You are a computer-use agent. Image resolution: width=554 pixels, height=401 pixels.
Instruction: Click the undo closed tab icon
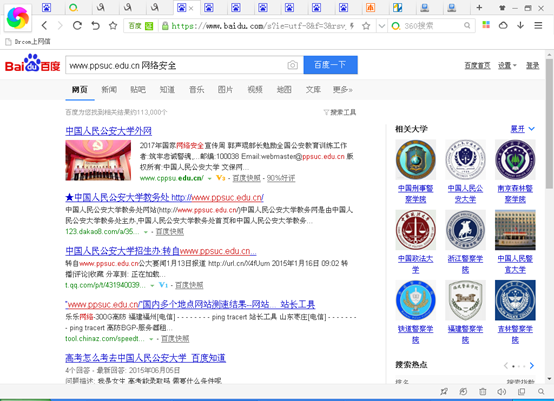pyautogui.click(x=95, y=25)
